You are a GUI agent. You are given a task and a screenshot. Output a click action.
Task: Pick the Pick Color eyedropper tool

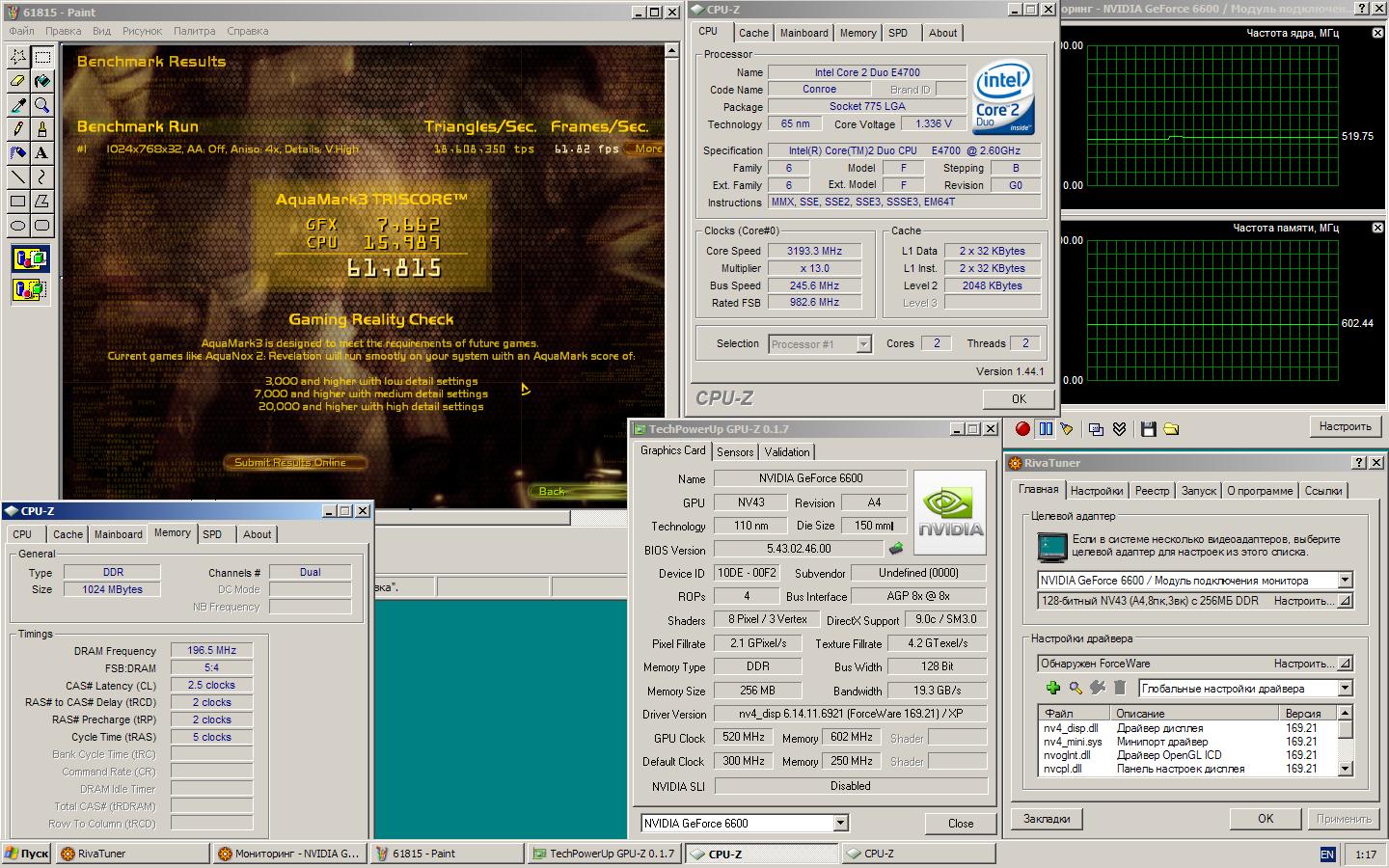click(x=18, y=106)
